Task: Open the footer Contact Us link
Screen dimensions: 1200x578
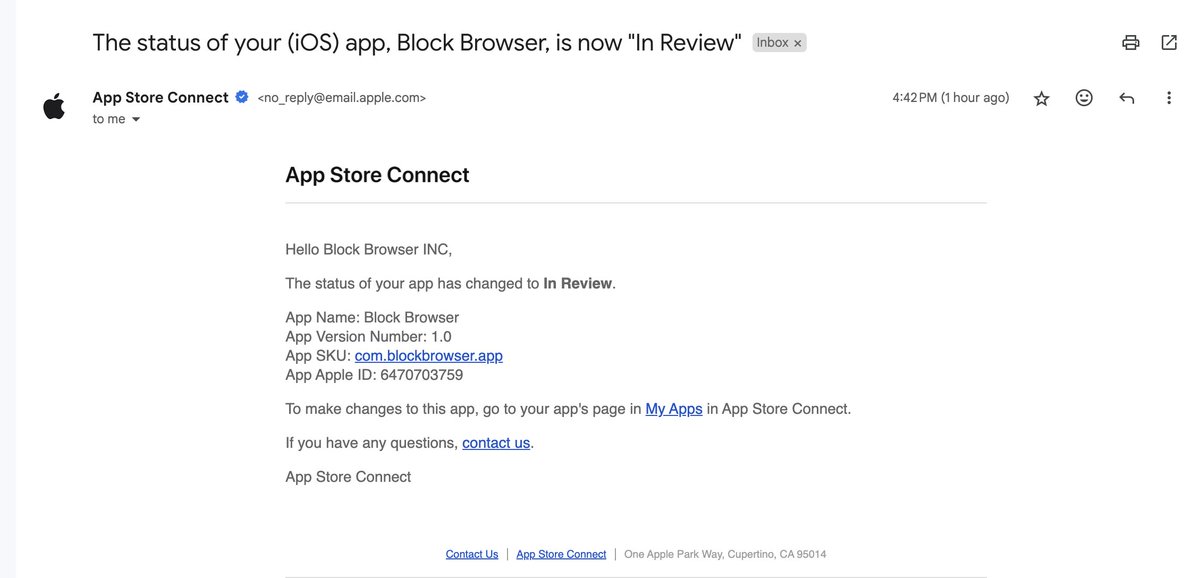Action: click(472, 554)
